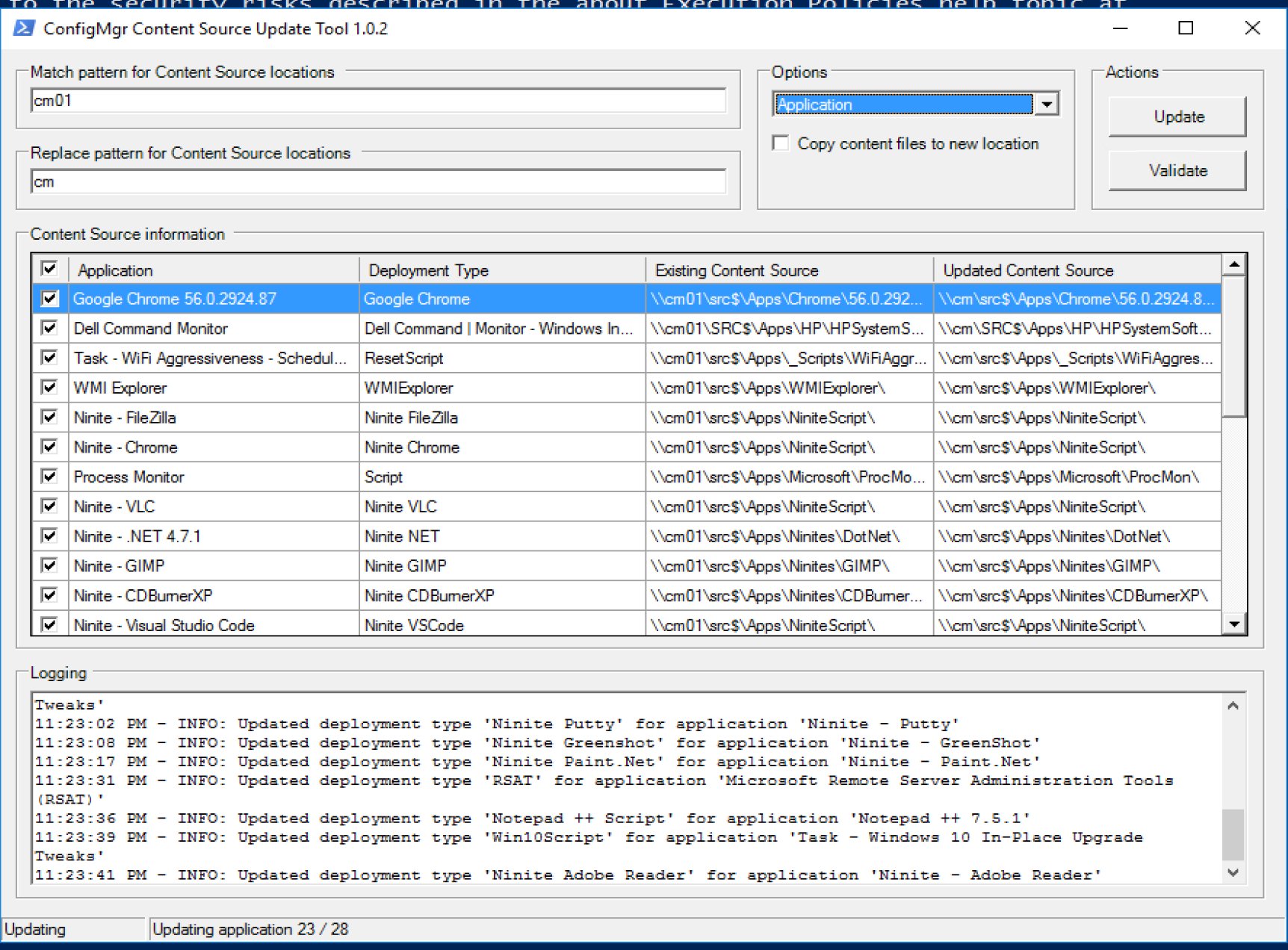Uncheck the Ninite - FileZilla row checkbox
This screenshot has width=1288, height=950.
tap(49, 417)
